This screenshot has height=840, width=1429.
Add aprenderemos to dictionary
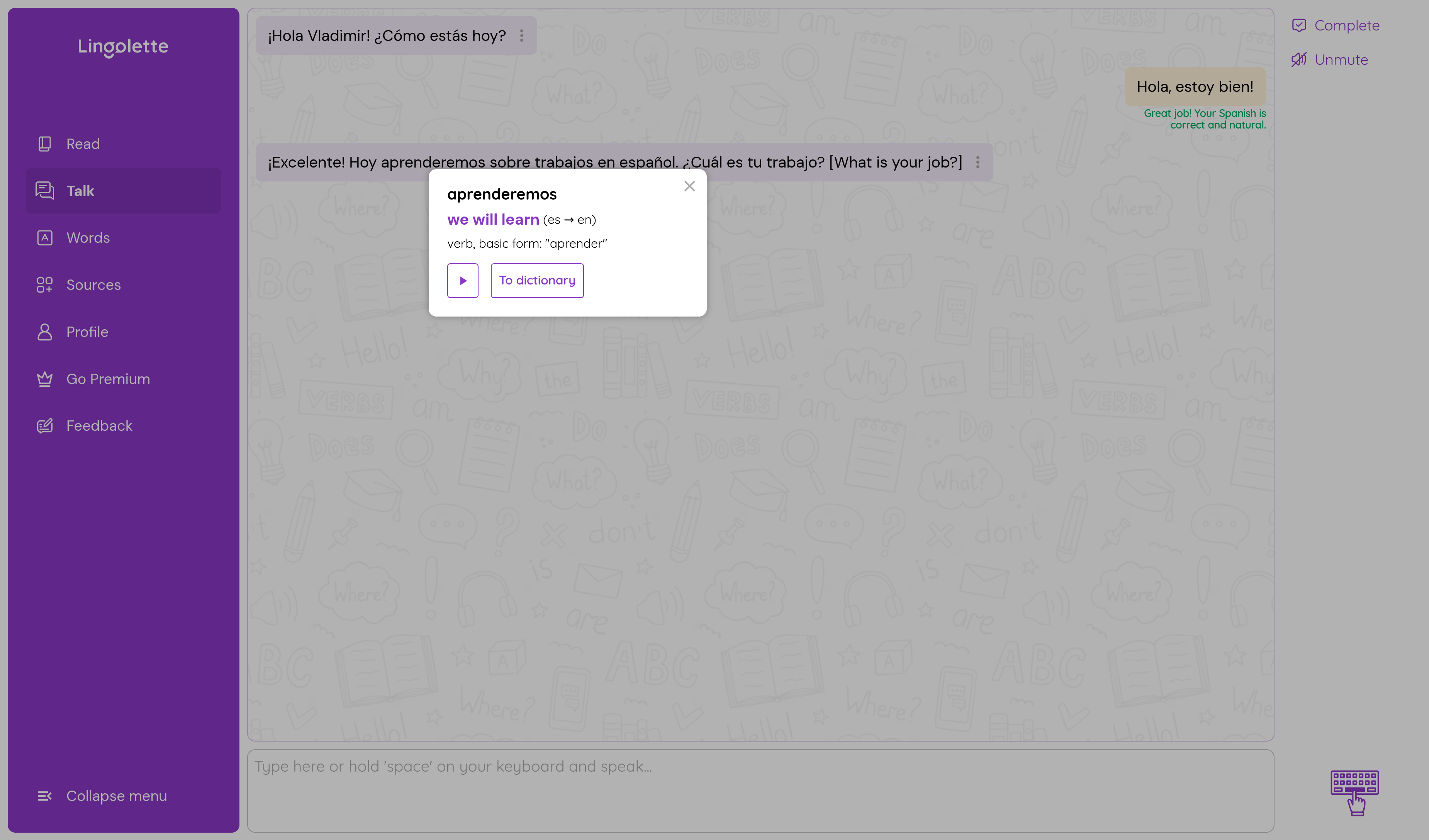tap(536, 281)
